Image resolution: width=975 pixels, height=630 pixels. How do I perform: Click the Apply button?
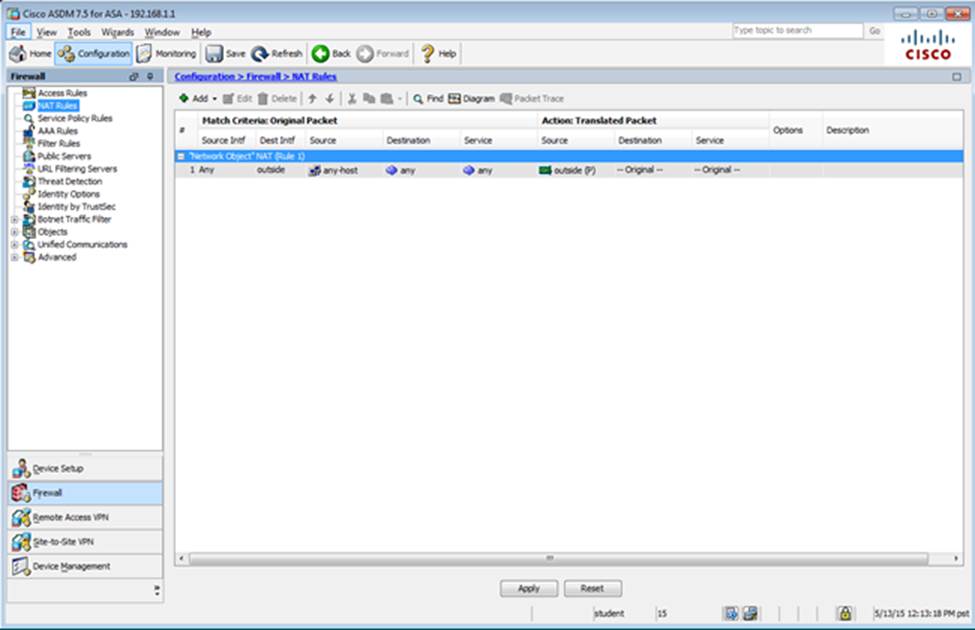[528, 589]
